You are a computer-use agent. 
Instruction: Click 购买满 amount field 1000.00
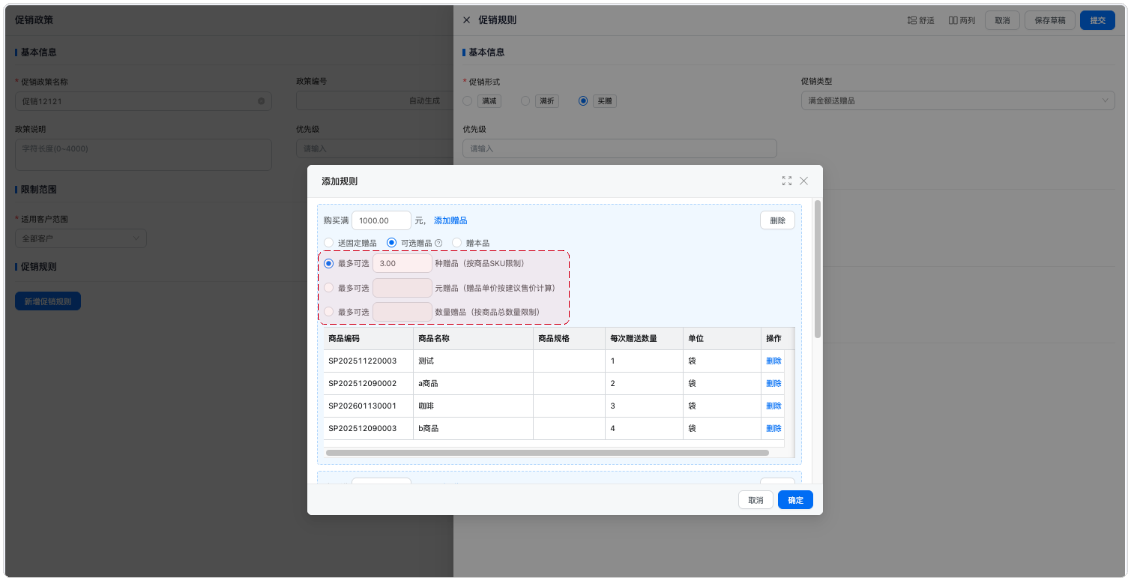click(381, 220)
